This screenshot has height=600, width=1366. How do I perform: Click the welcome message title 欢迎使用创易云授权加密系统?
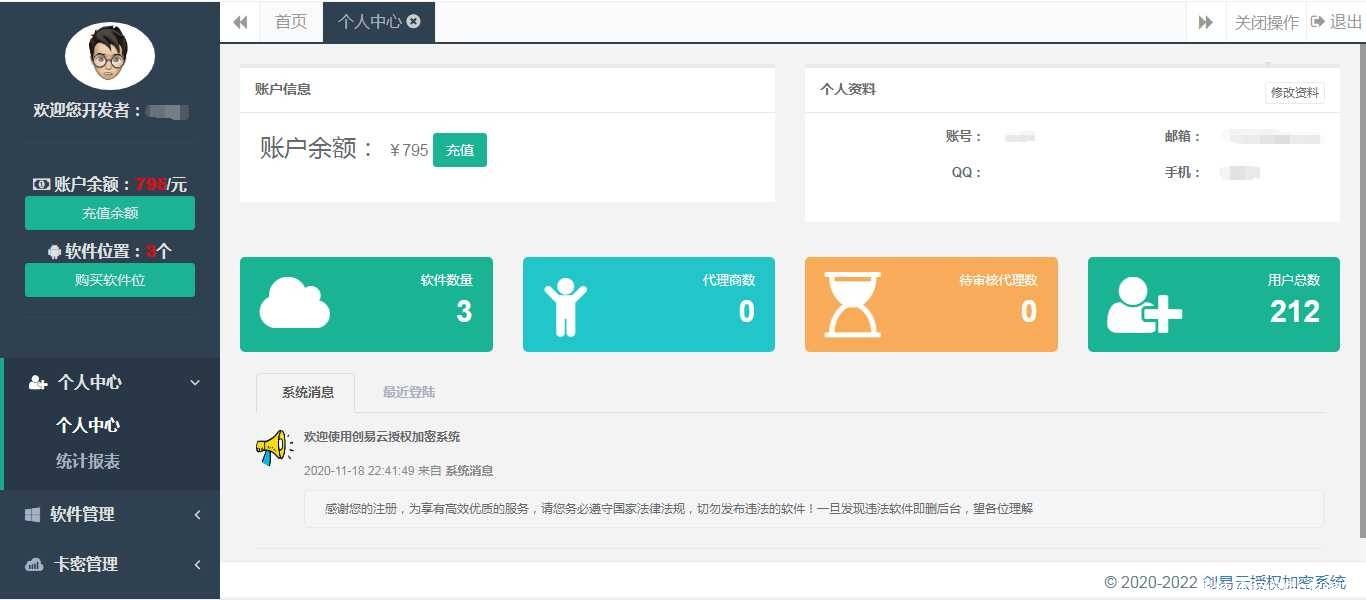coord(382,437)
